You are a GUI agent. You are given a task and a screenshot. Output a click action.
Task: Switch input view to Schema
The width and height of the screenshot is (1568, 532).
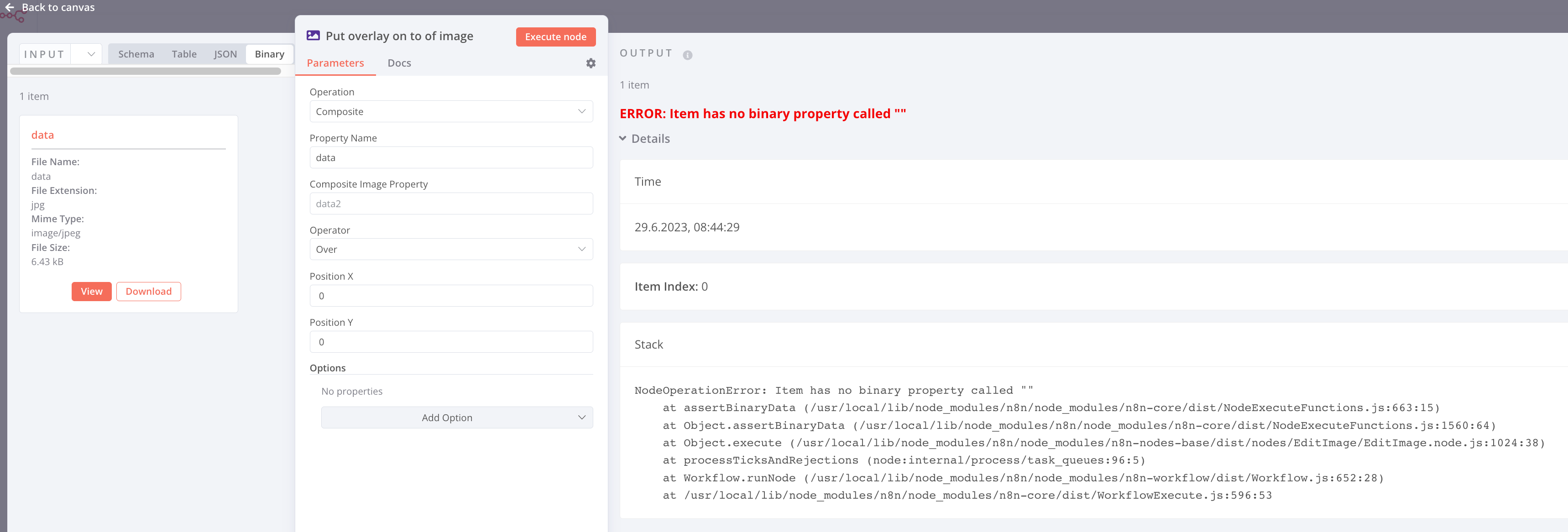[136, 54]
